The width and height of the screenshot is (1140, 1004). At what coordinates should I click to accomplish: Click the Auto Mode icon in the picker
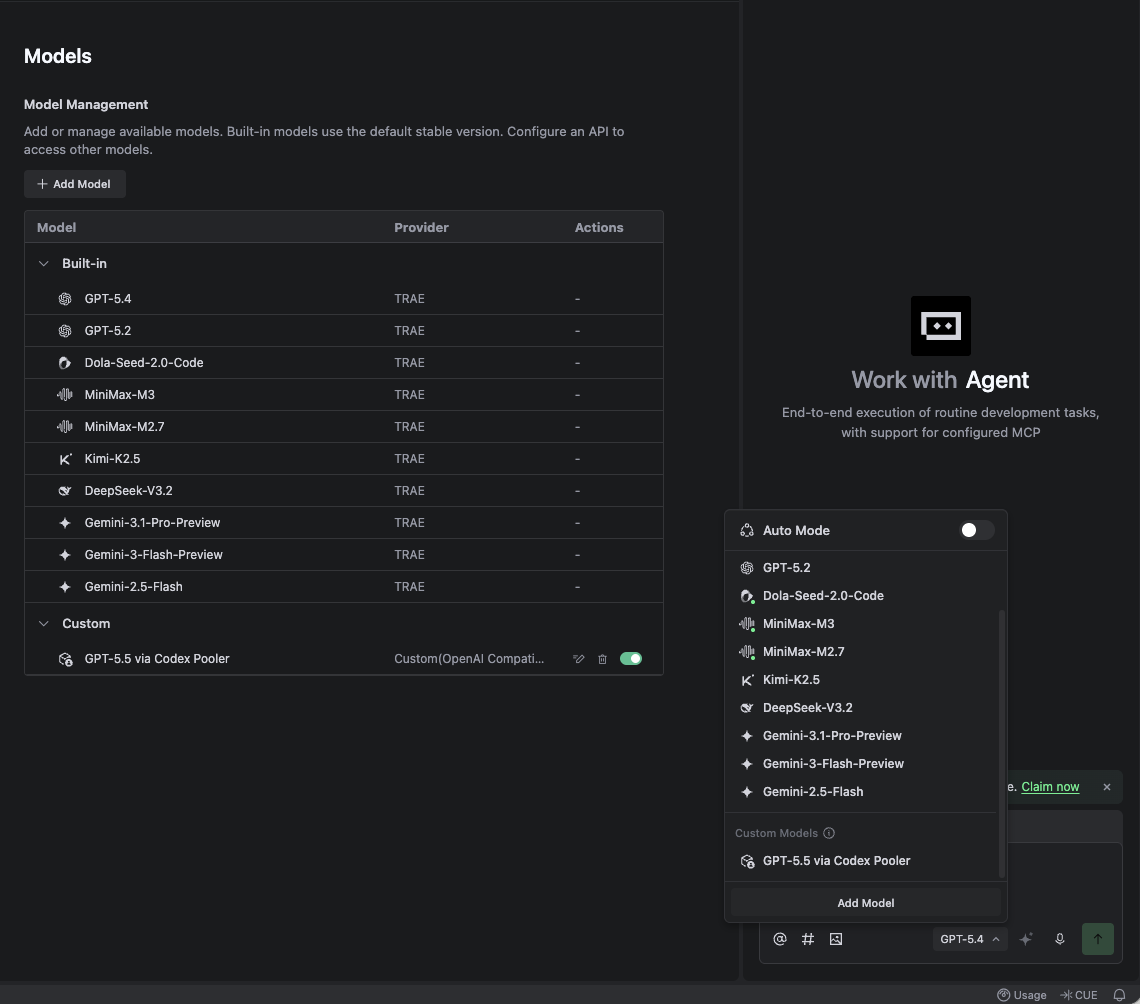(747, 531)
